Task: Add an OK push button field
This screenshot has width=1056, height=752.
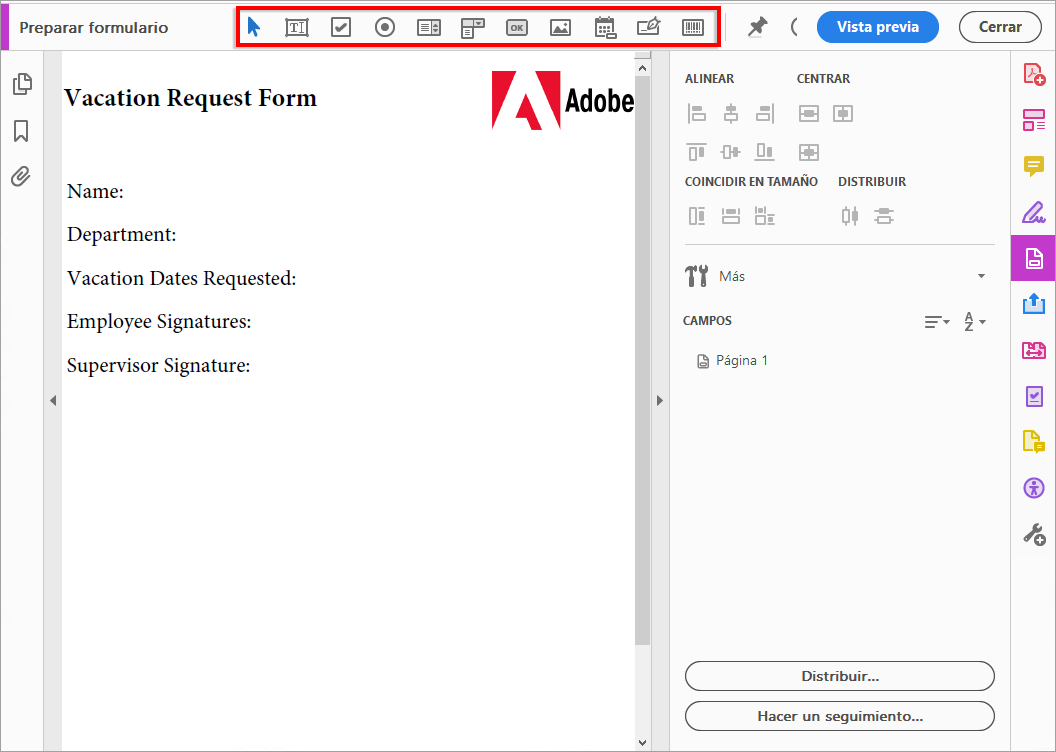Action: pos(516,27)
